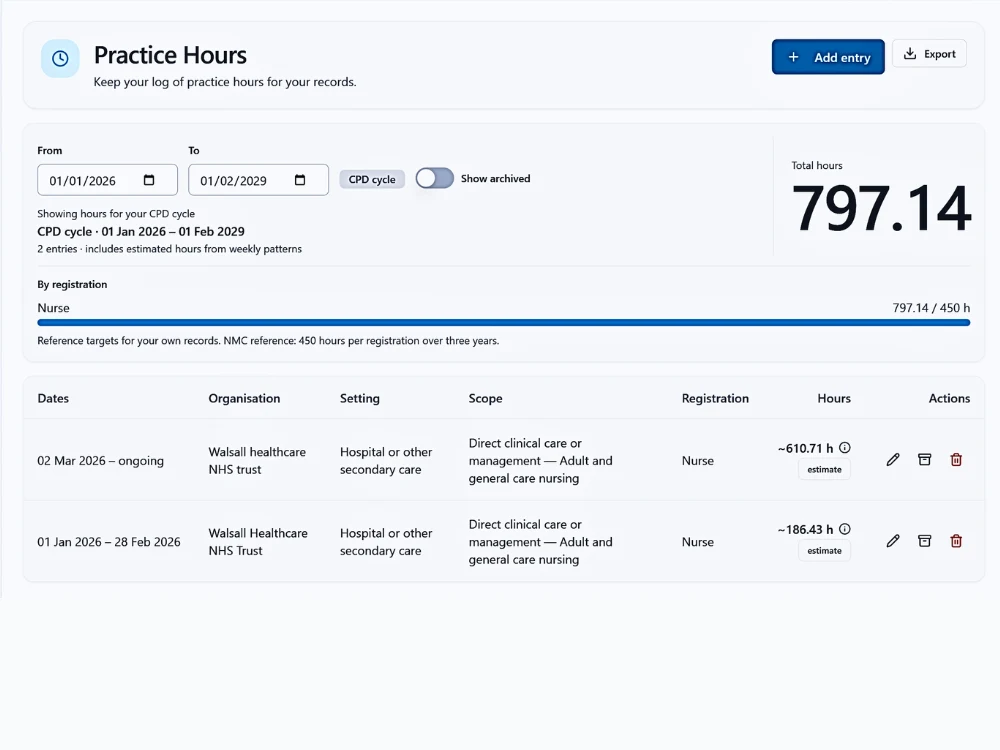Click the Hours column header
Viewport: 1000px width, 750px height.
tap(834, 399)
